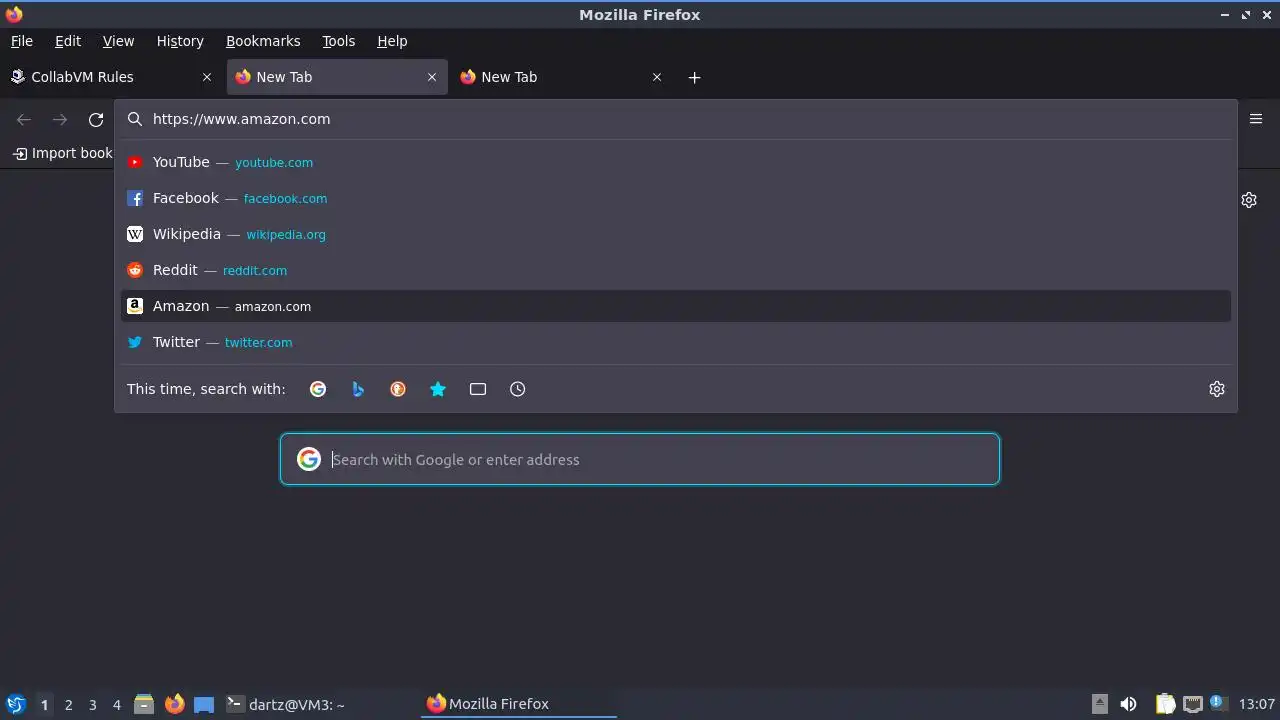The image size is (1280, 720).
Task: Select the YouTube suggestion
Action: (676, 162)
